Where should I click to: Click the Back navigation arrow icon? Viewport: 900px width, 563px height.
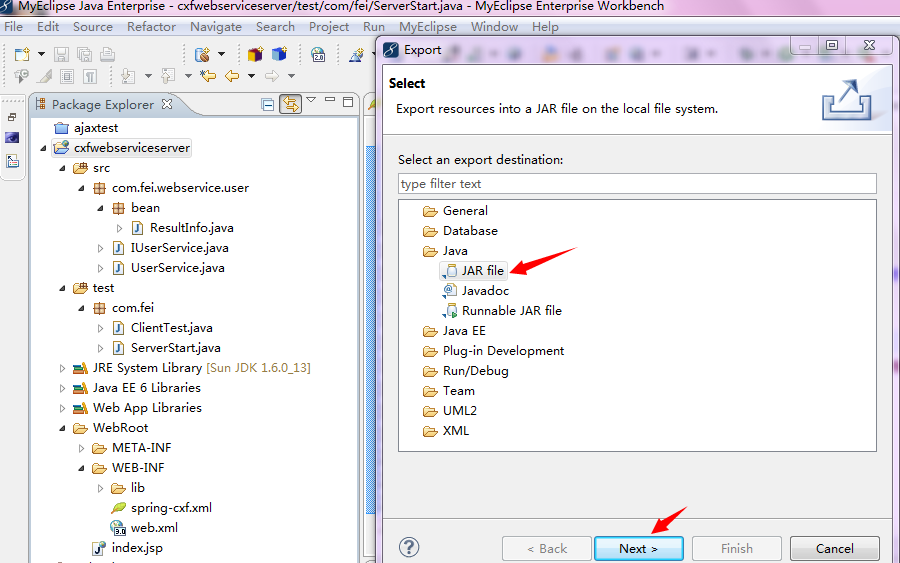232,76
